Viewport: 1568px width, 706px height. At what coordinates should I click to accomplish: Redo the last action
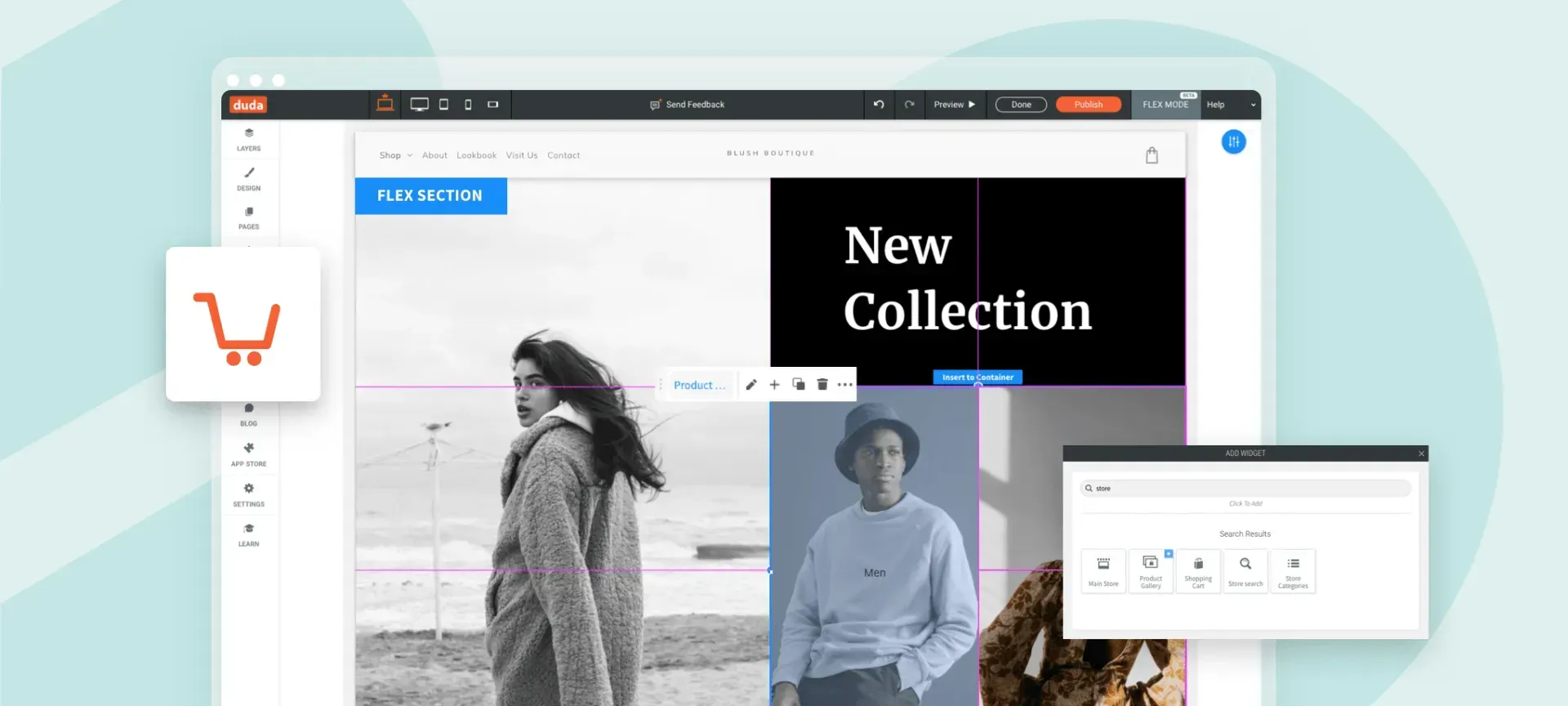click(x=909, y=105)
